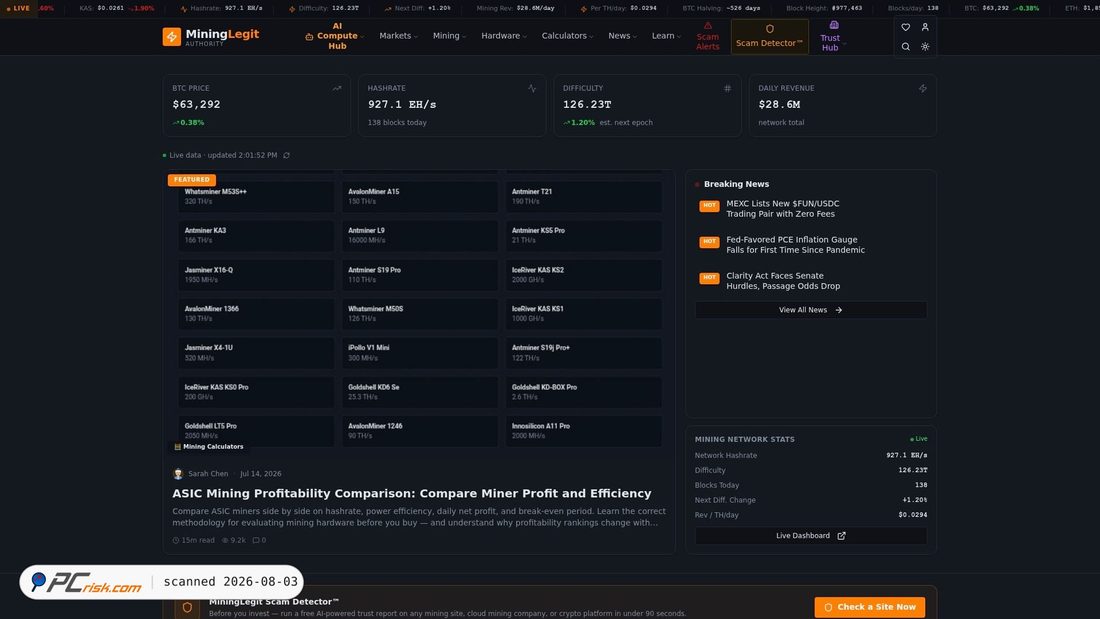
Task: Select the Antminer KS5 Pro card
Action: pos(584,236)
